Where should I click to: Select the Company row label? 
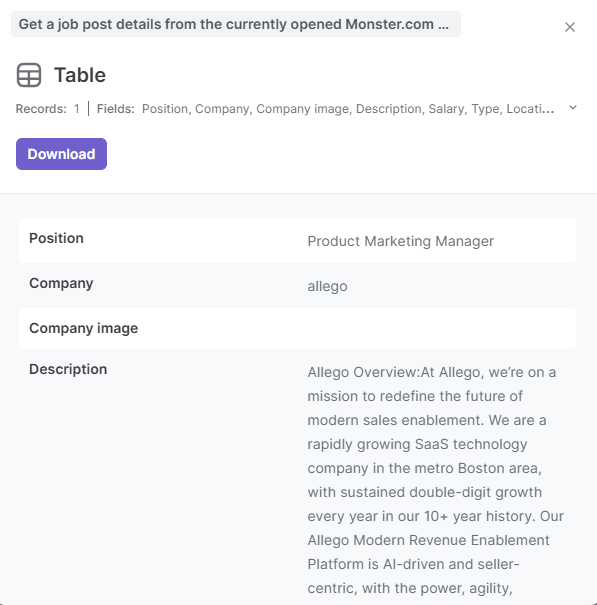(61, 283)
